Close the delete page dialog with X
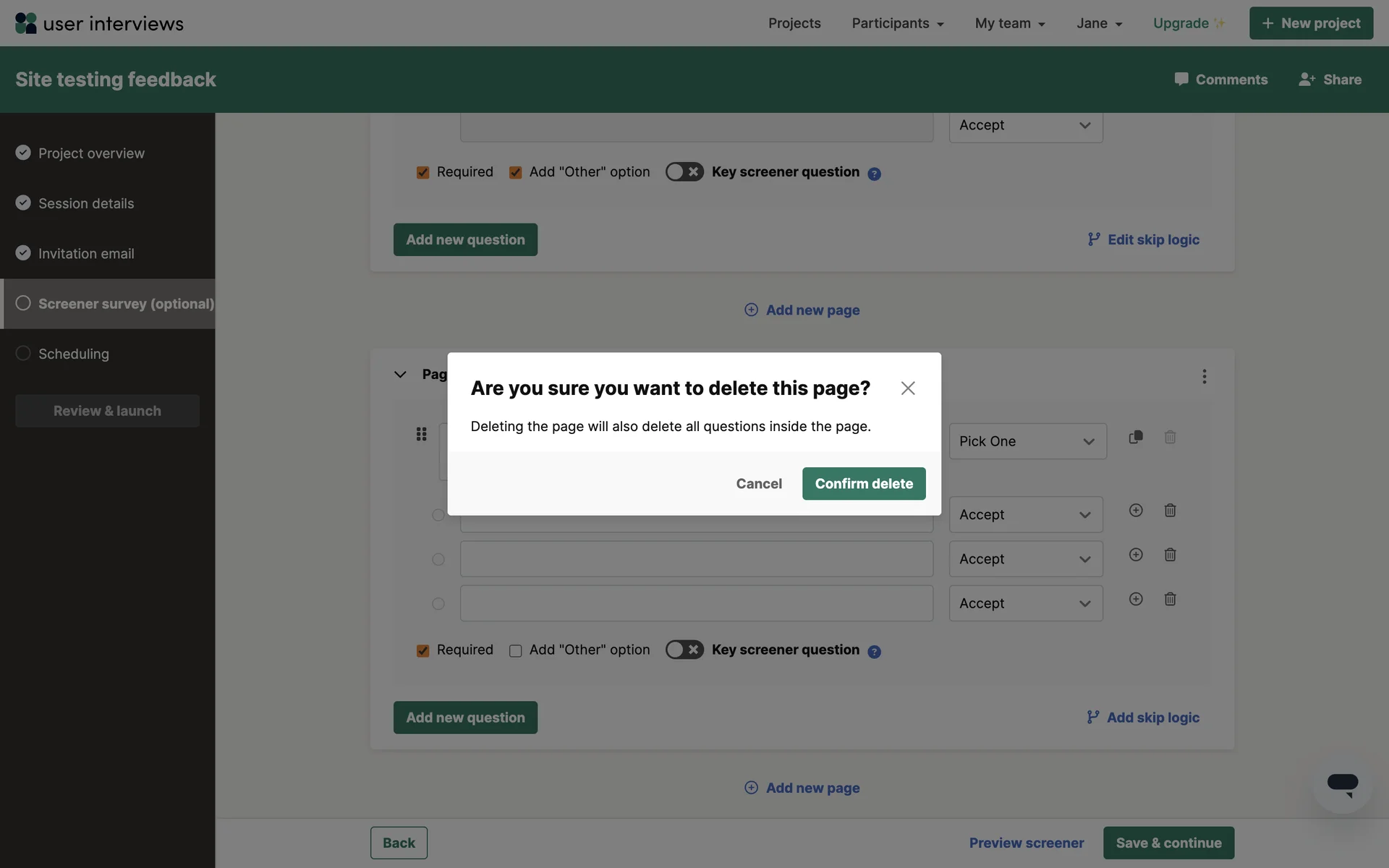This screenshot has width=1389, height=868. pyautogui.click(x=908, y=388)
